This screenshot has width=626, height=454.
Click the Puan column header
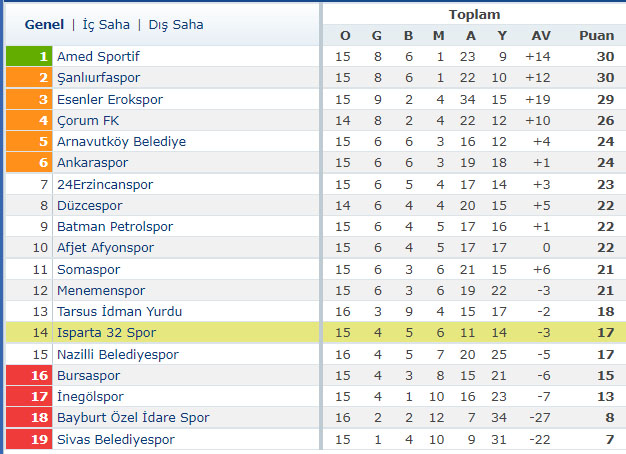pyautogui.click(x=596, y=36)
